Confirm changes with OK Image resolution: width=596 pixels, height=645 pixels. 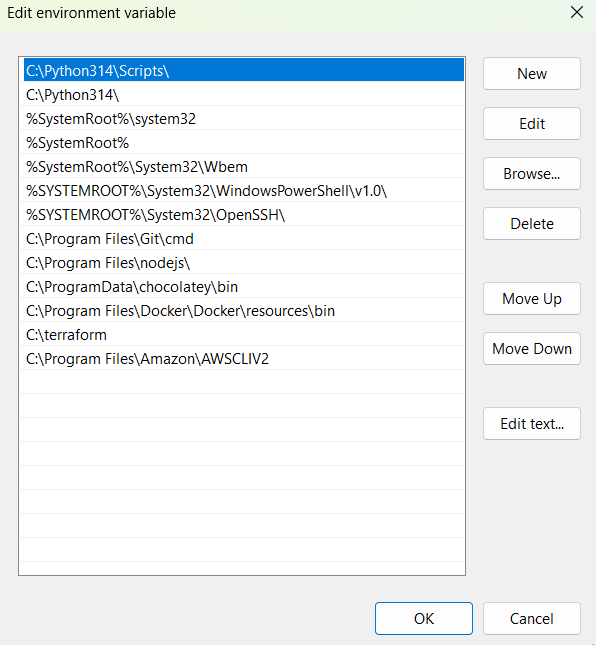pos(424,619)
